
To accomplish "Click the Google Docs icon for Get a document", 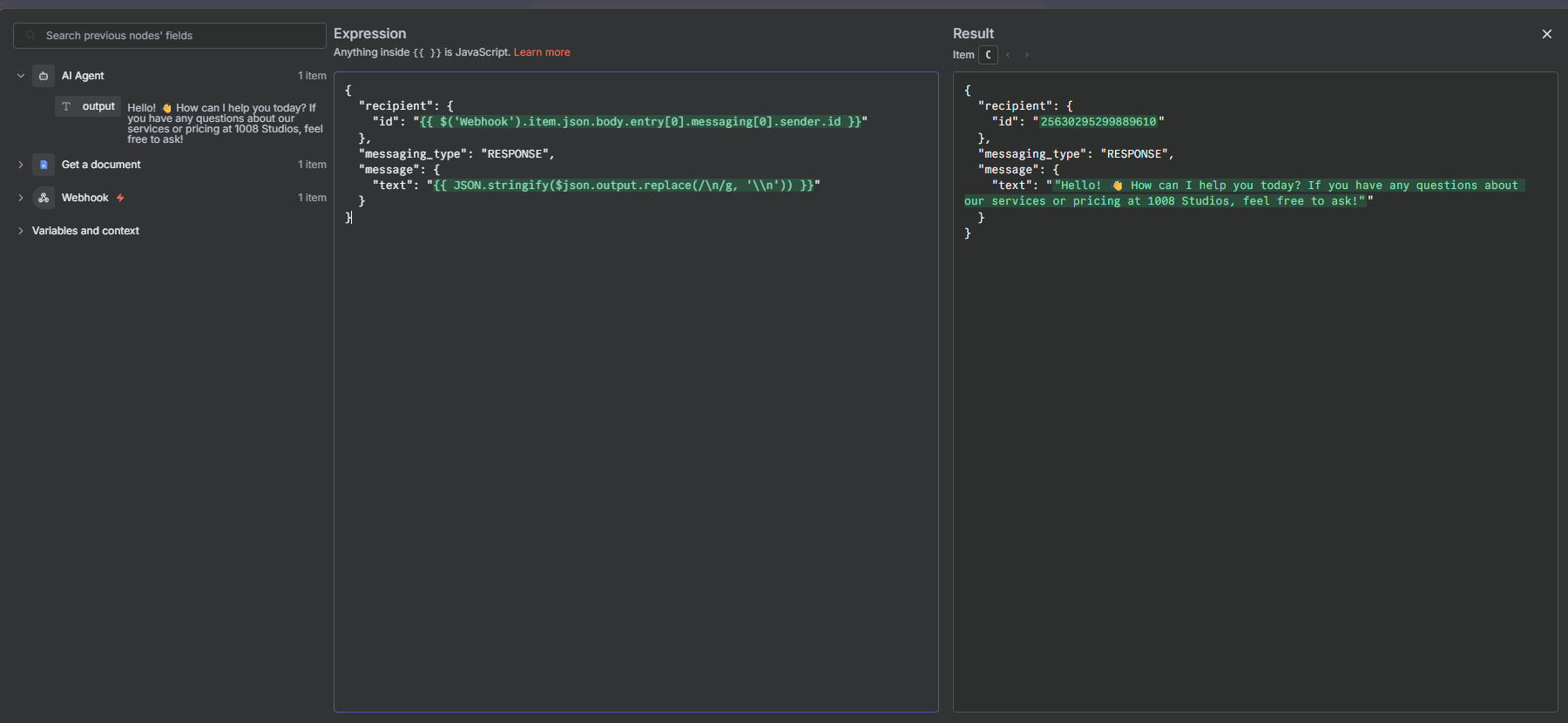I will [44, 165].
